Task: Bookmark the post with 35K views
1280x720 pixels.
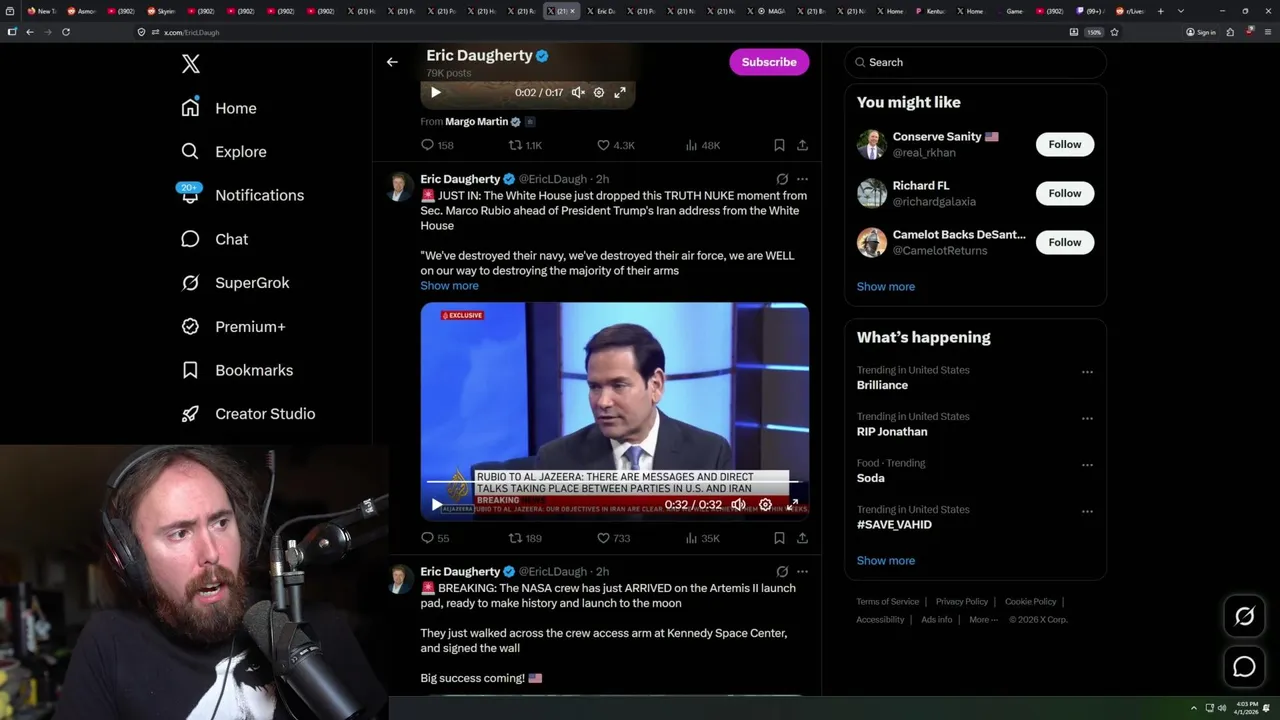Action: [x=779, y=538]
